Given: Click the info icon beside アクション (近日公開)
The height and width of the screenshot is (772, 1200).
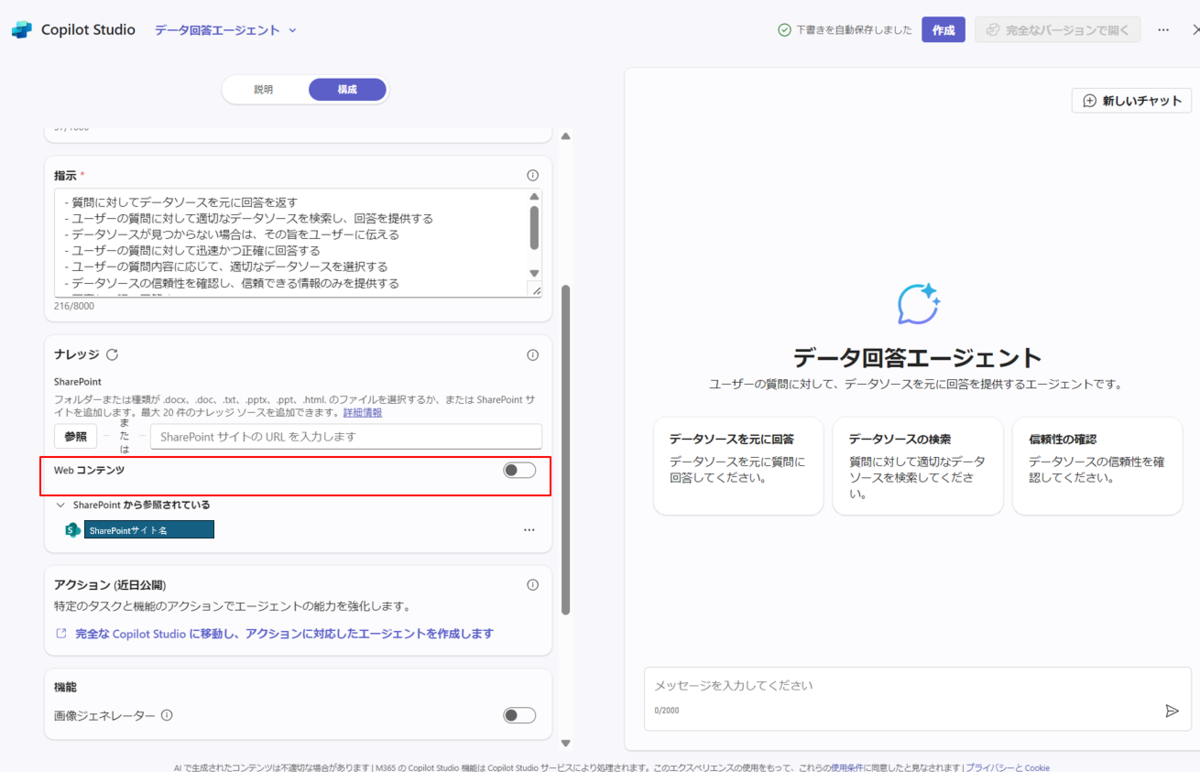Looking at the screenshot, I should click(533, 585).
